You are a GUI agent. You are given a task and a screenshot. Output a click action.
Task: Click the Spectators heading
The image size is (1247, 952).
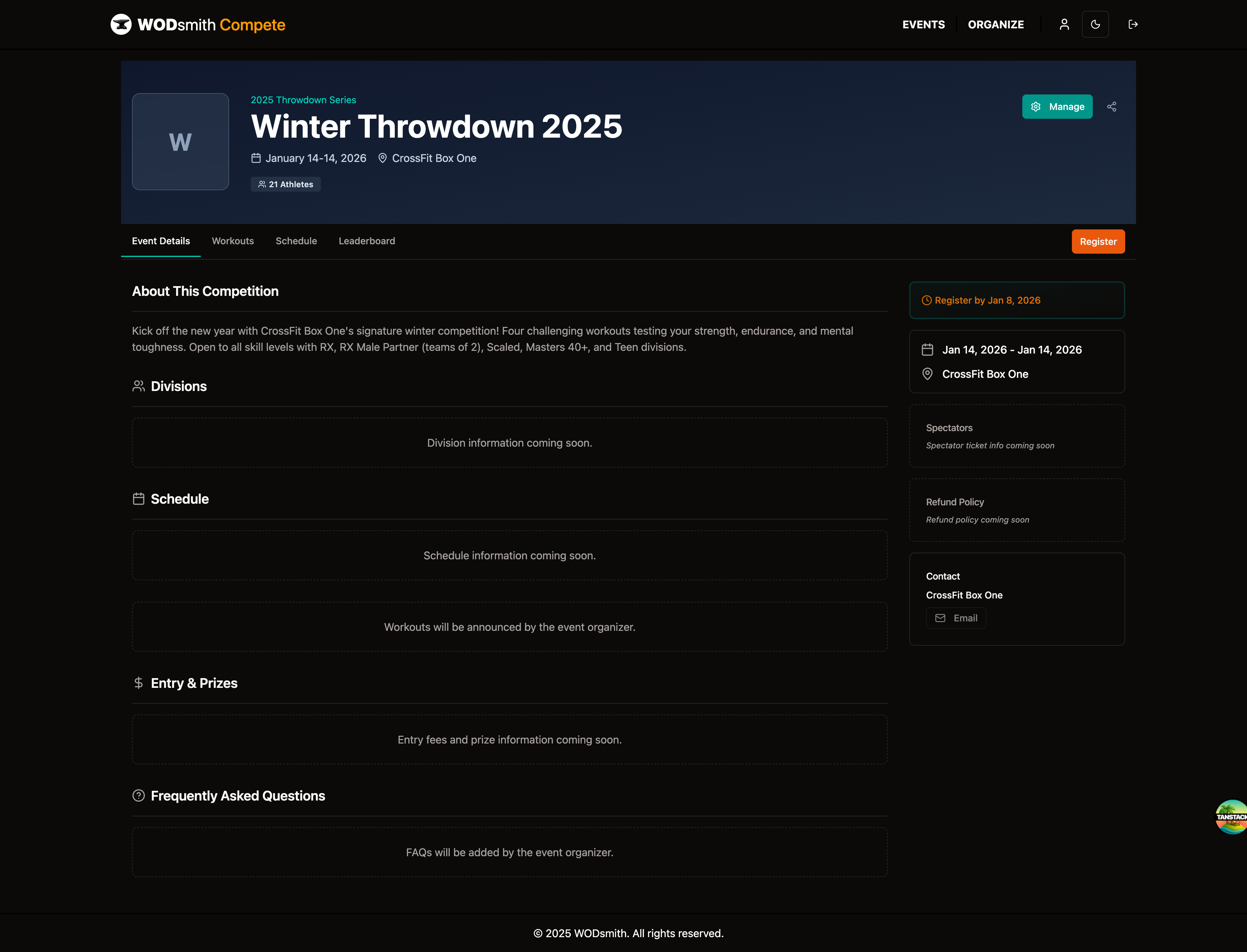[x=949, y=428]
